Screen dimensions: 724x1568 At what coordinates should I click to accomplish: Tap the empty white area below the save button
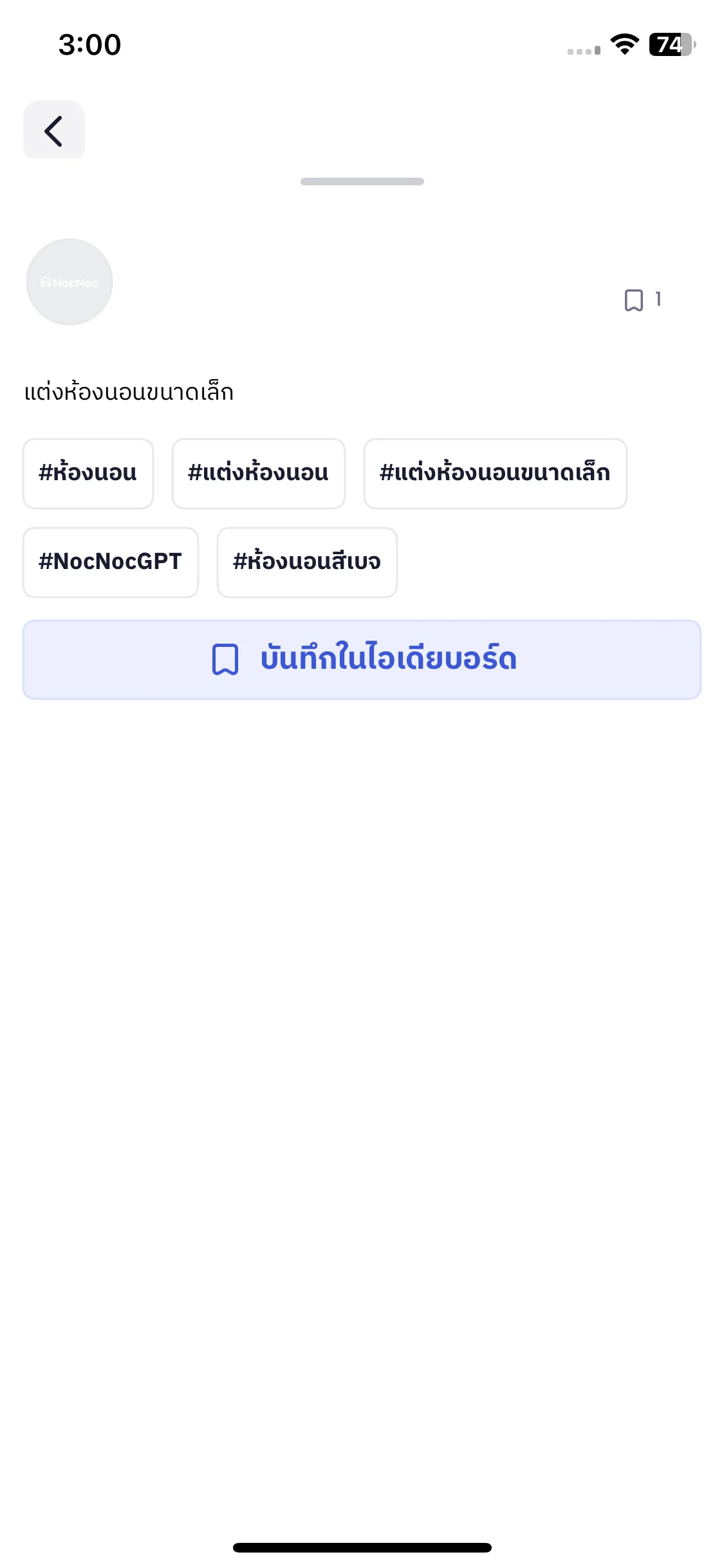(x=362, y=1094)
